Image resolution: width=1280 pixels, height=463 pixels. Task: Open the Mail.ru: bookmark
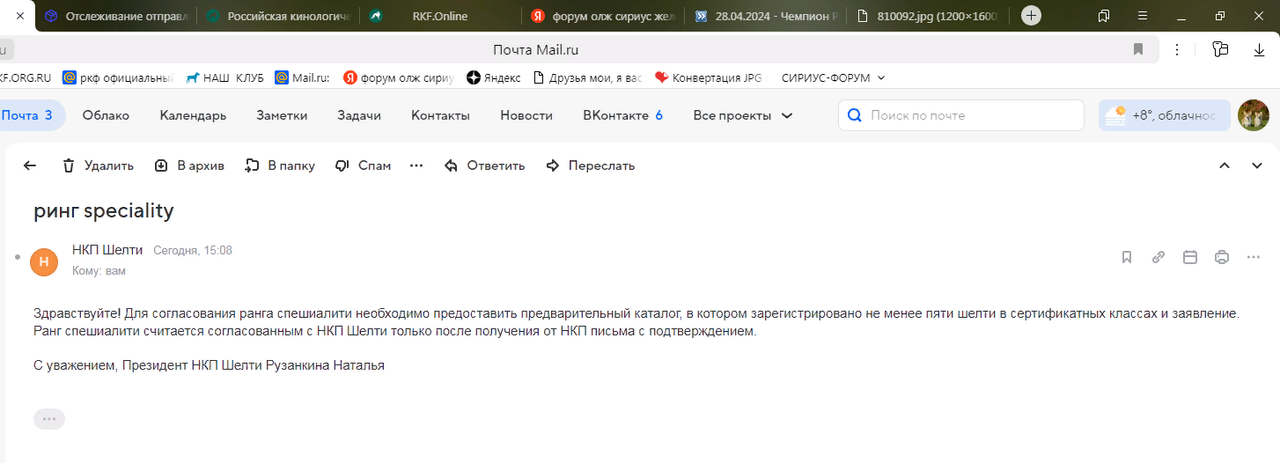tap(302, 78)
